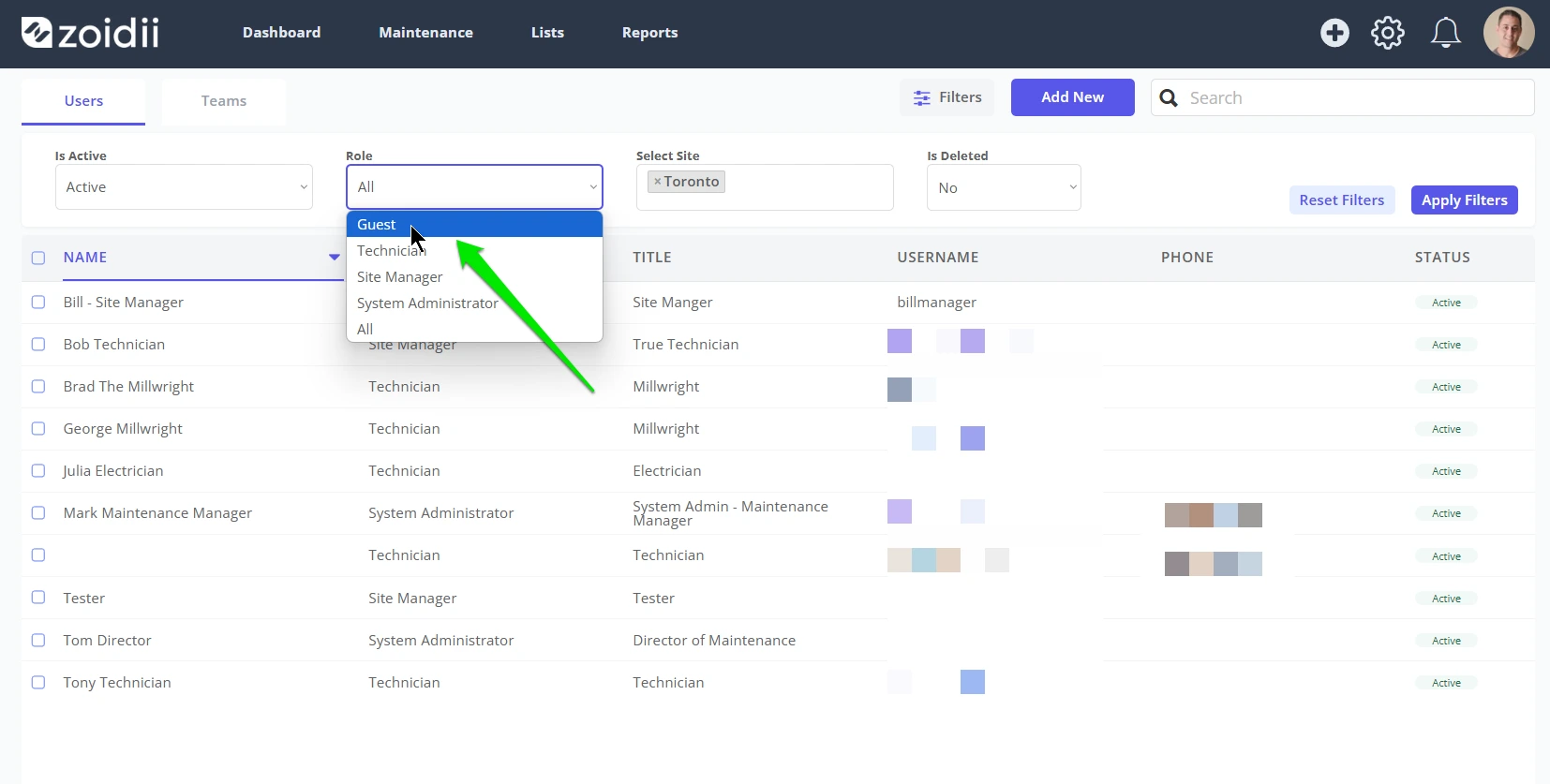The width and height of the screenshot is (1550, 784).
Task: Click Apply Filters
Action: pos(1464,200)
